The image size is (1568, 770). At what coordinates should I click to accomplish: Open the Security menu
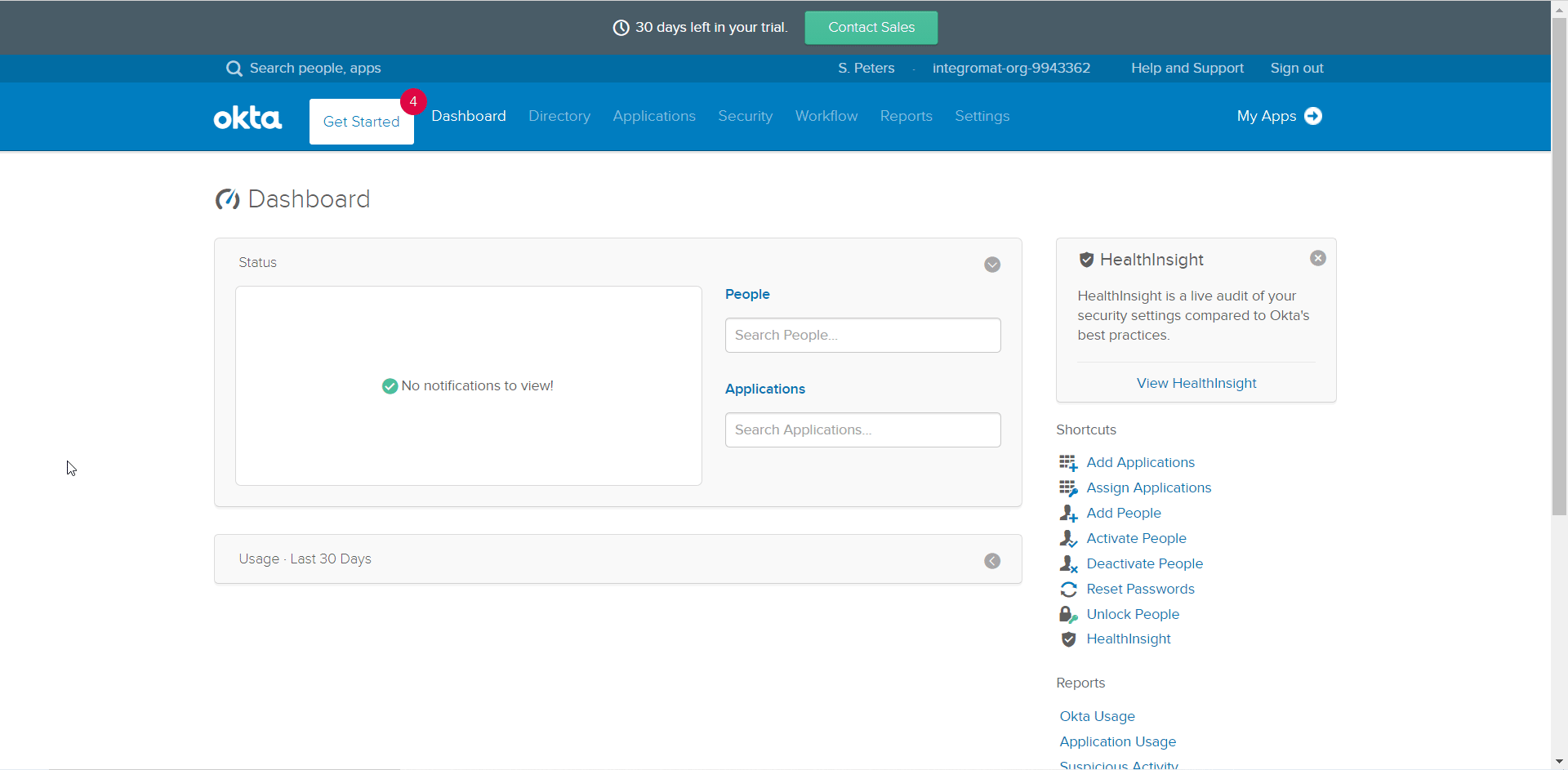point(745,116)
